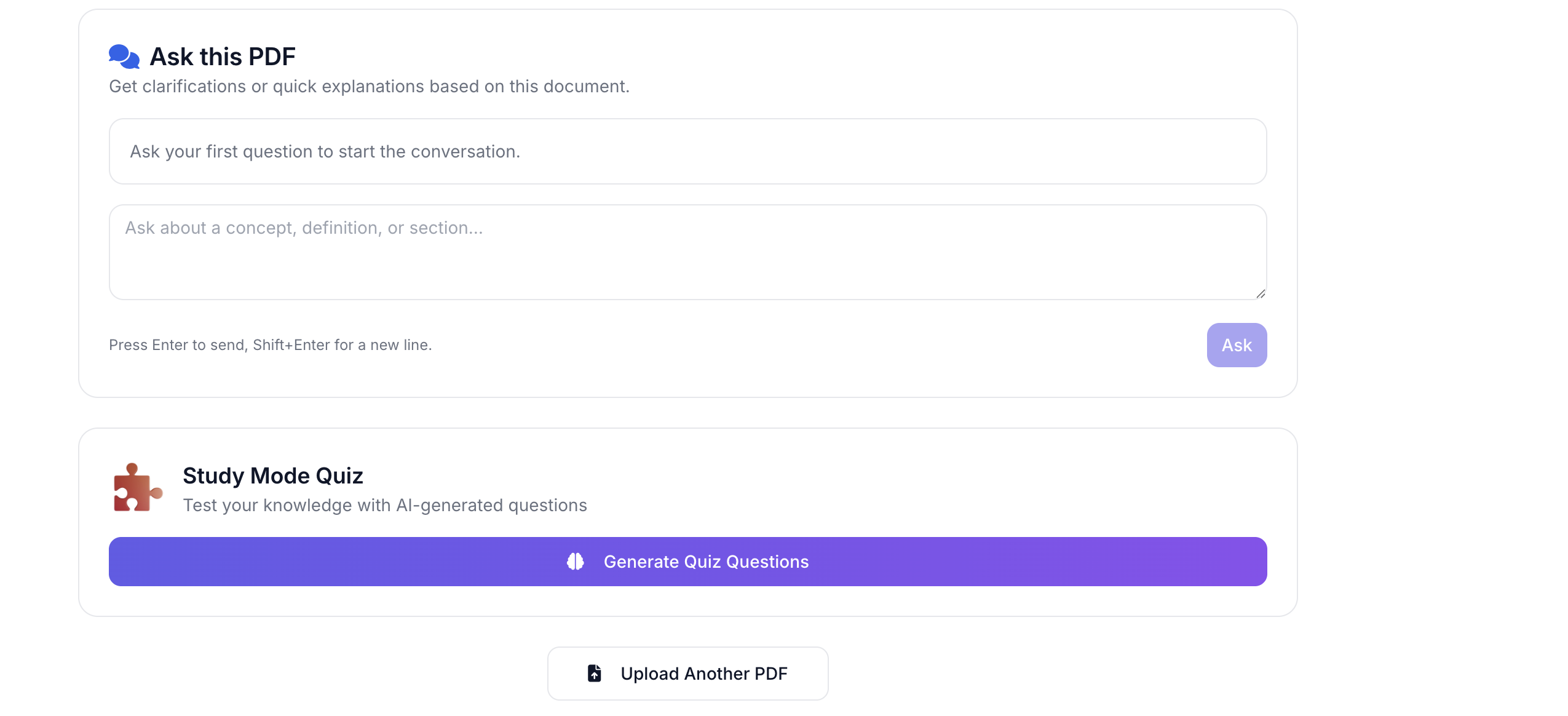Click the "Ask your first question" placeholder message
This screenshot has height=716, width=1568.
tap(325, 151)
